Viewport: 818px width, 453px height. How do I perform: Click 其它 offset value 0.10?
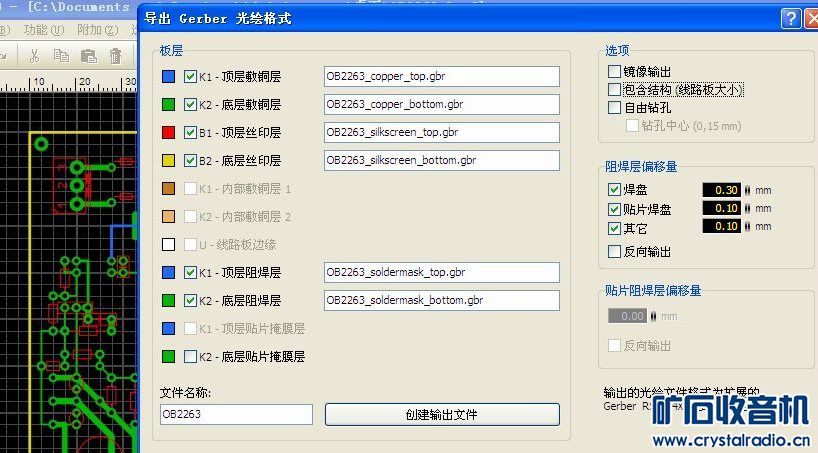pos(721,226)
